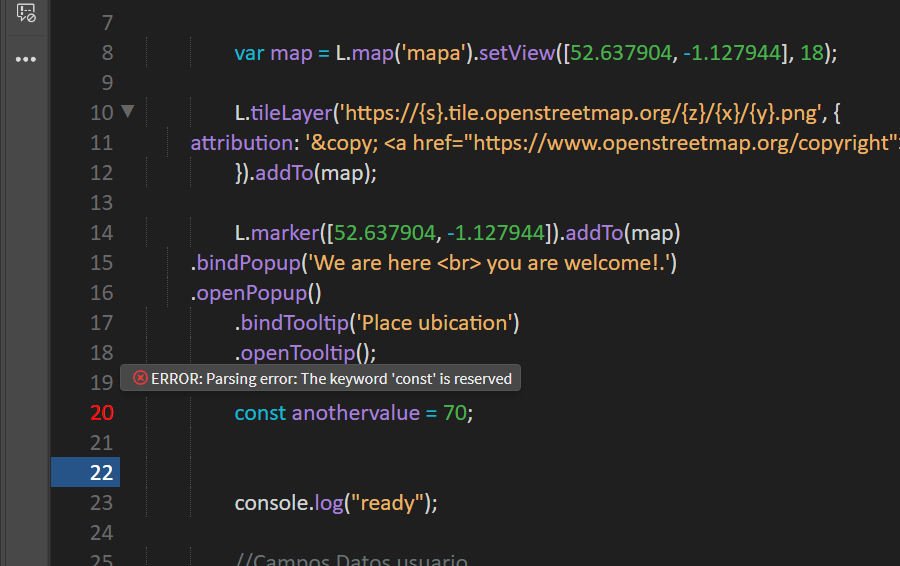Click '.openPopup()' on line 16
Image resolution: width=900 pixels, height=566 pixels.
pyautogui.click(x=256, y=293)
